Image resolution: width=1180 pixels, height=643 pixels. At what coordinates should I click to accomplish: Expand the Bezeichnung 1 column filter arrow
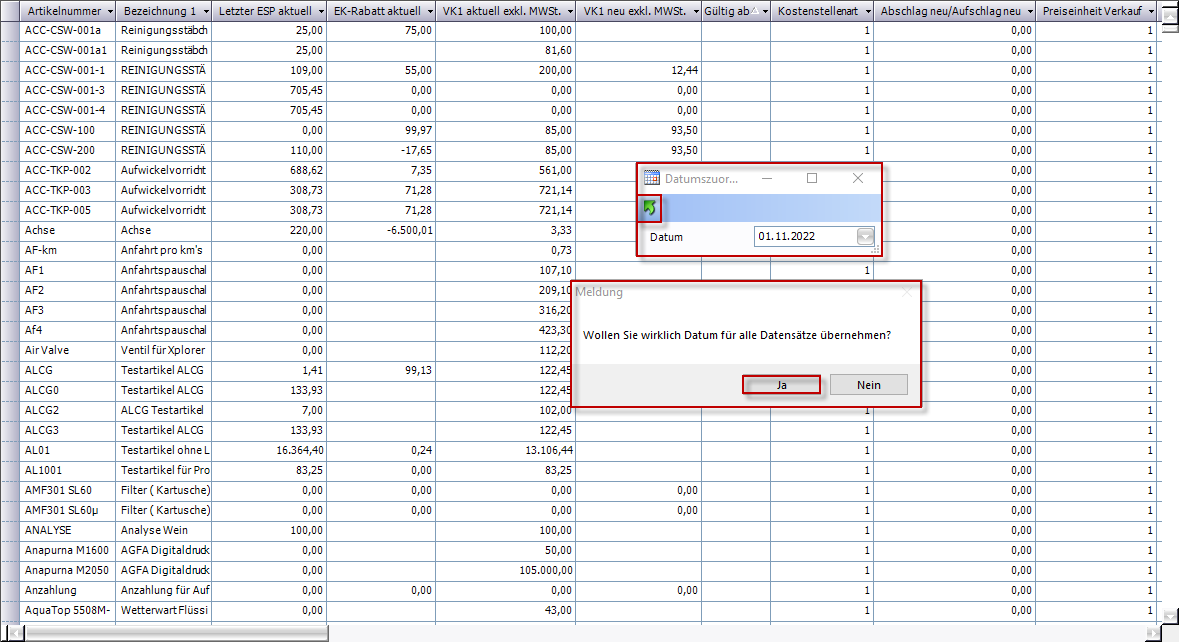pyautogui.click(x=202, y=11)
